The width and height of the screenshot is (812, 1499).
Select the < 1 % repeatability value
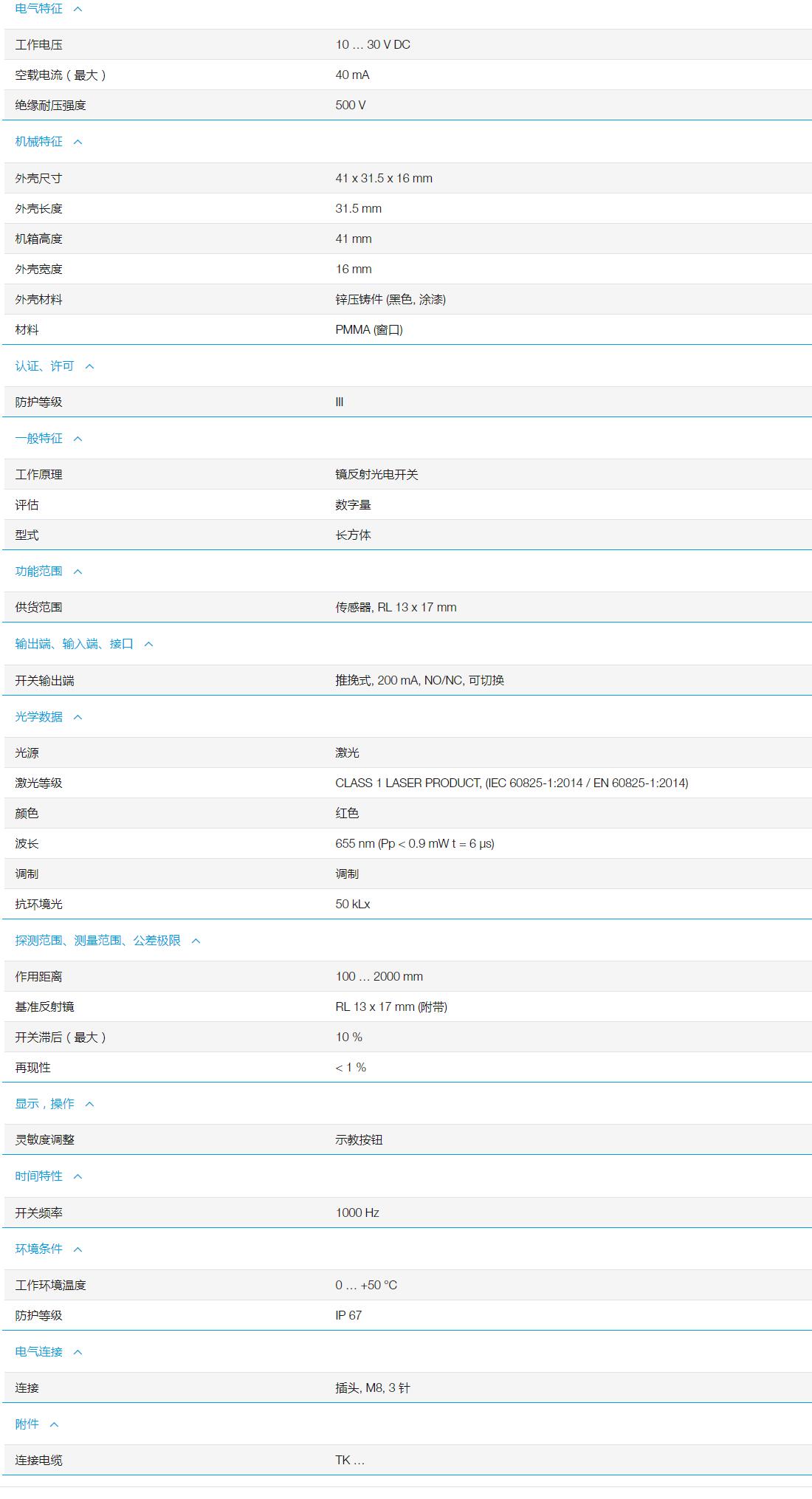click(x=351, y=1068)
